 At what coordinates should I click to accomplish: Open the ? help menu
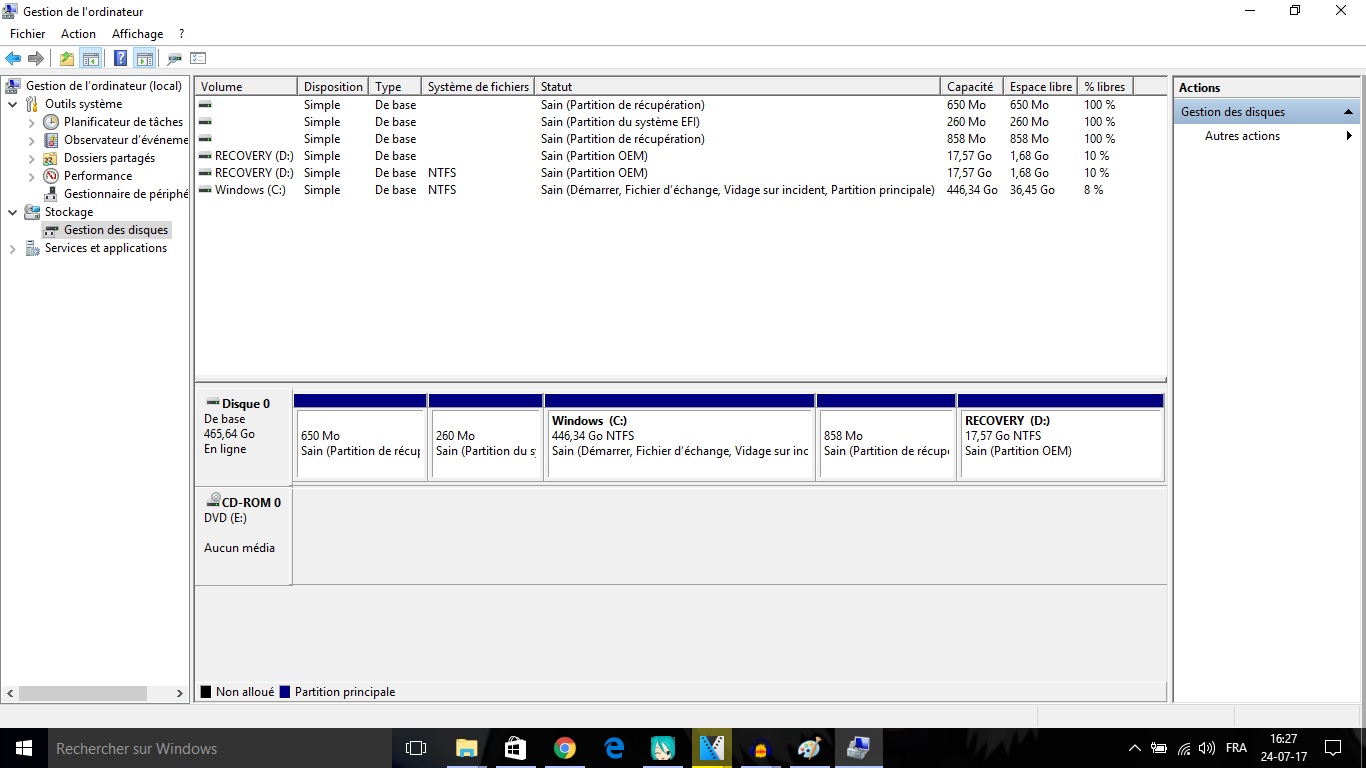tap(181, 34)
